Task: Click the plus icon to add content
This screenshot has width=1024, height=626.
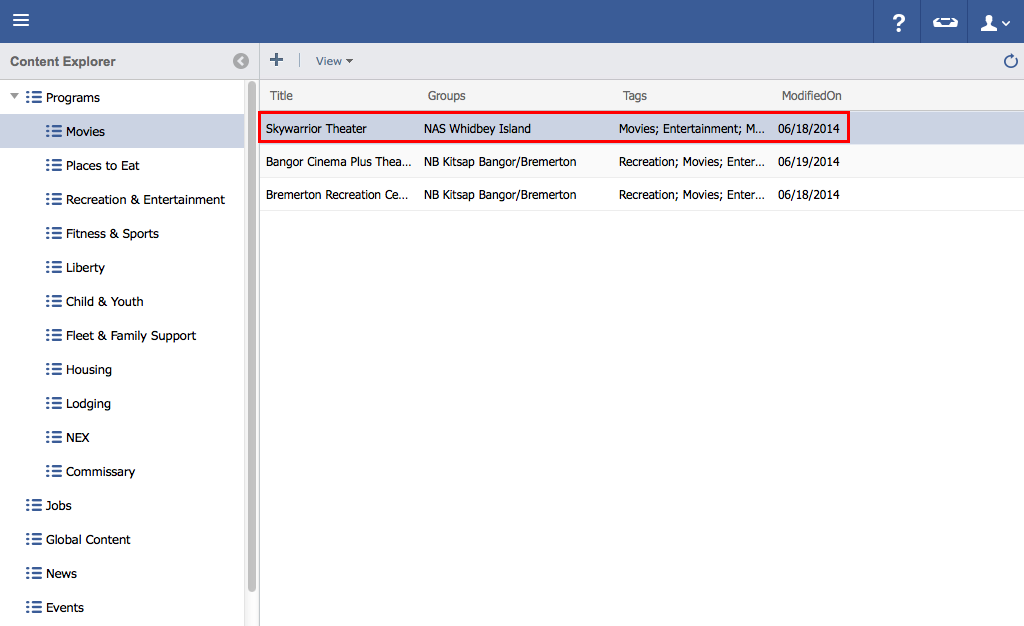Action: (277, 61)
